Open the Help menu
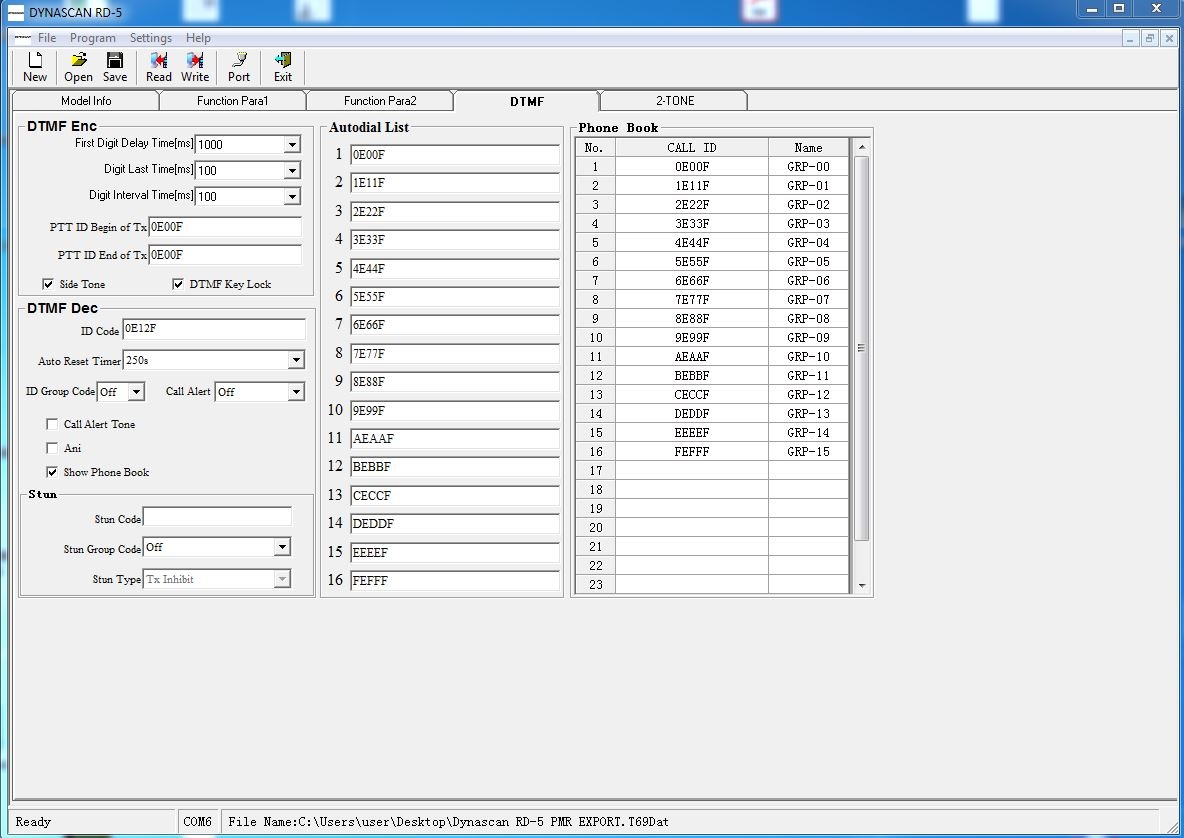This screenshot has width=1184, height=838. 199,38
